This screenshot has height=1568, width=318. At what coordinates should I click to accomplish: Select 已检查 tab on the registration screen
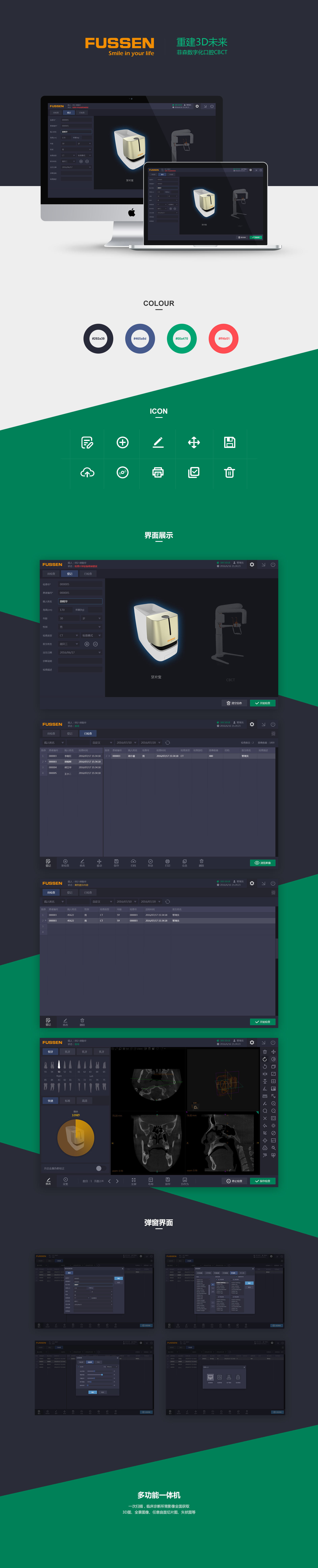click(x=88, y=573)
